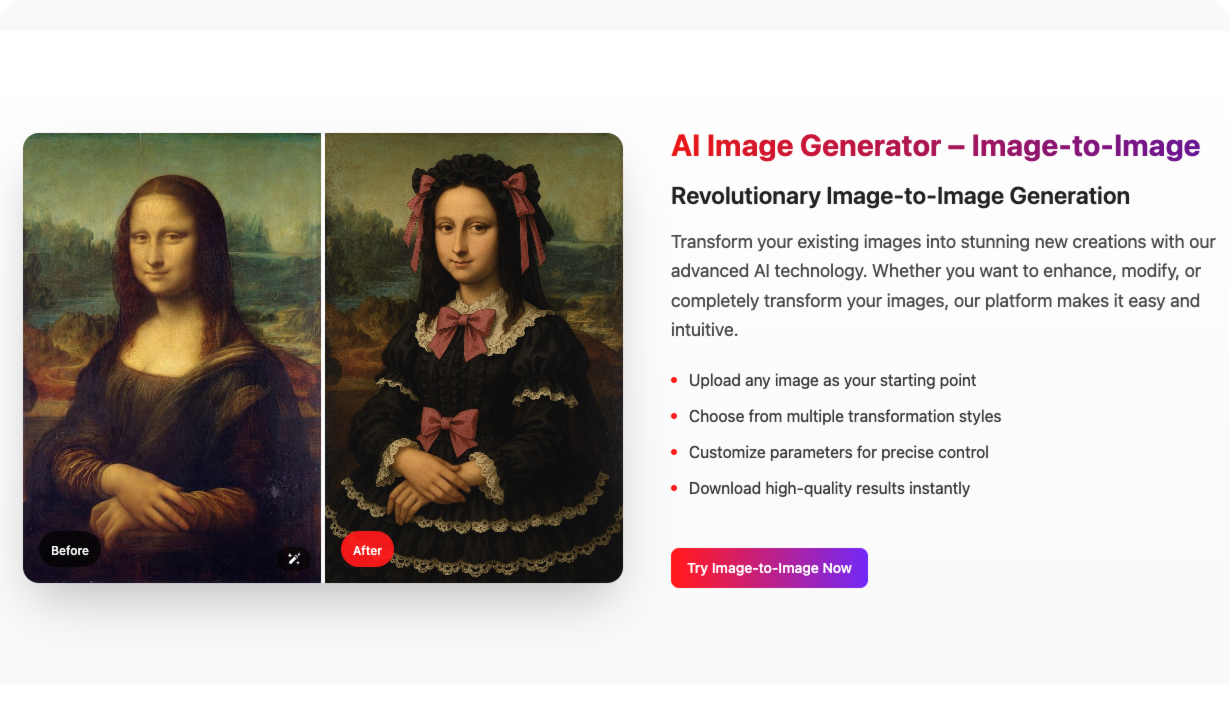This screenshot has width=1230, height=716.
Task: Click the red bullet beside Upload any image
Action: (674, 381)
